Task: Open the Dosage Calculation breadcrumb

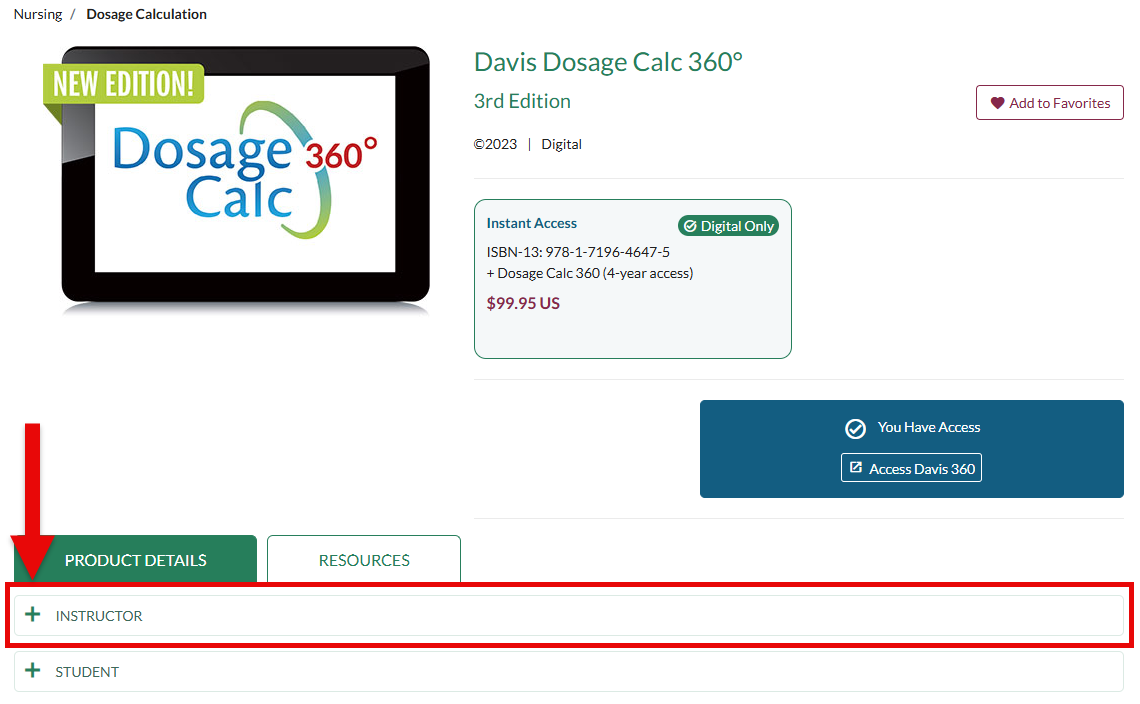Action: [146, 14]
